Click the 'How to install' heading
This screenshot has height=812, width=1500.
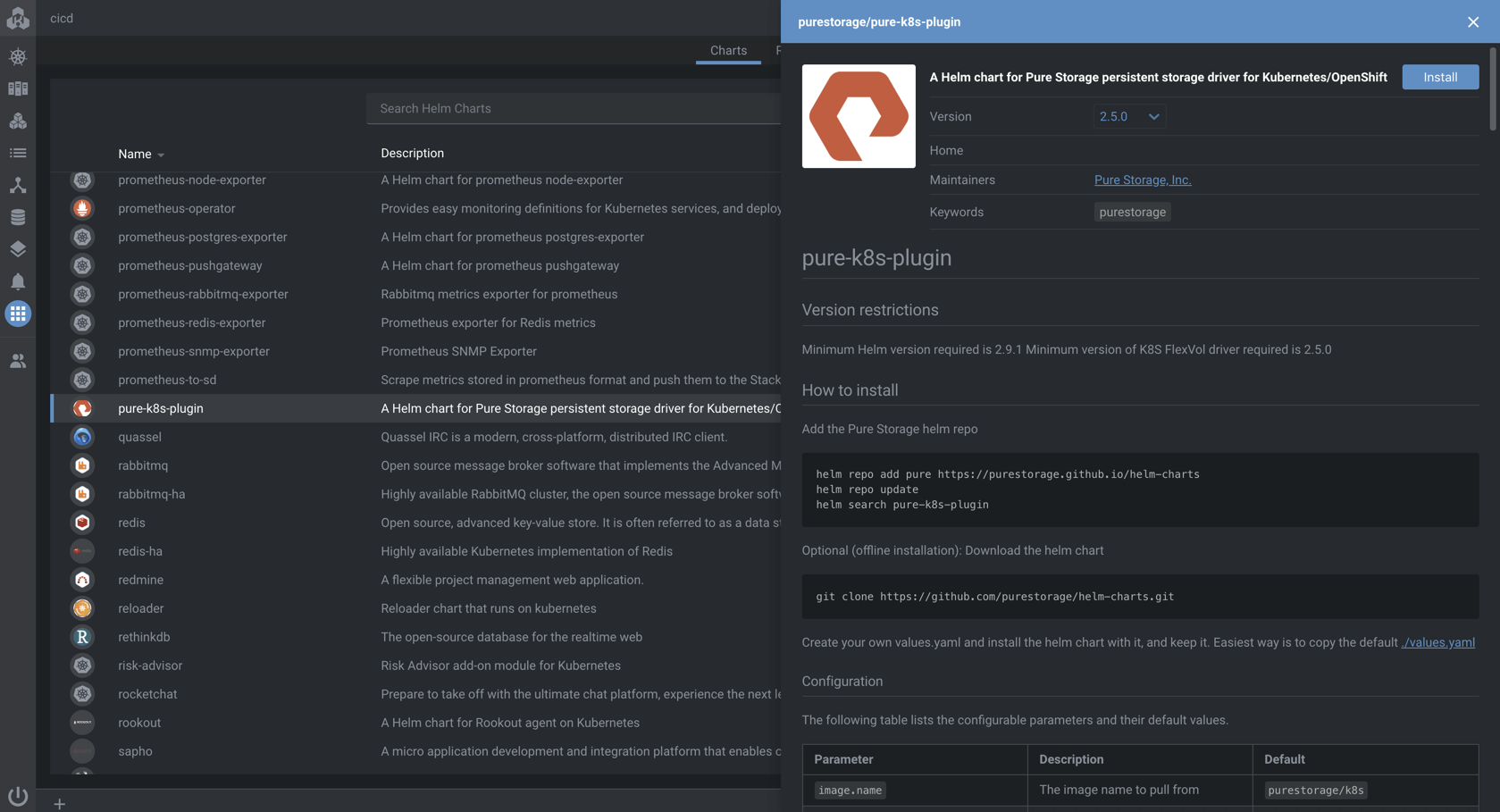[850, 390]
